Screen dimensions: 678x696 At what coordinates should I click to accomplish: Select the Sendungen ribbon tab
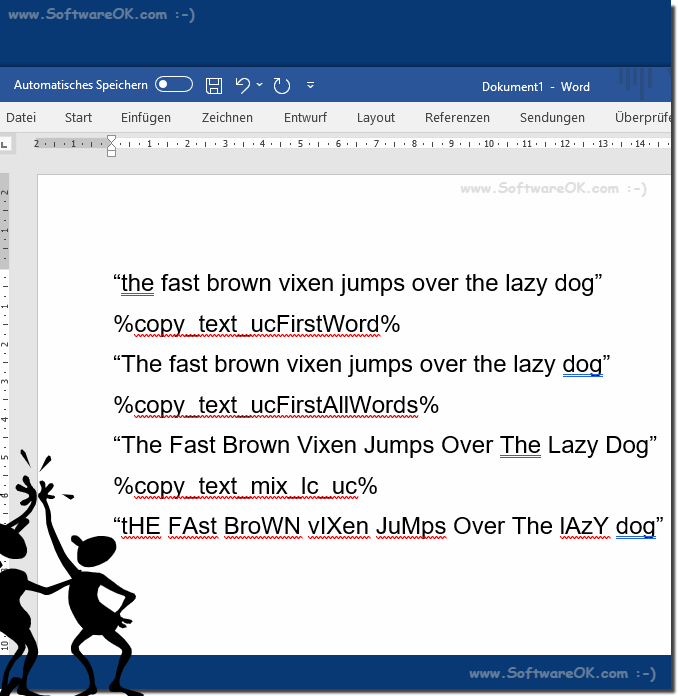click(552, 118)
